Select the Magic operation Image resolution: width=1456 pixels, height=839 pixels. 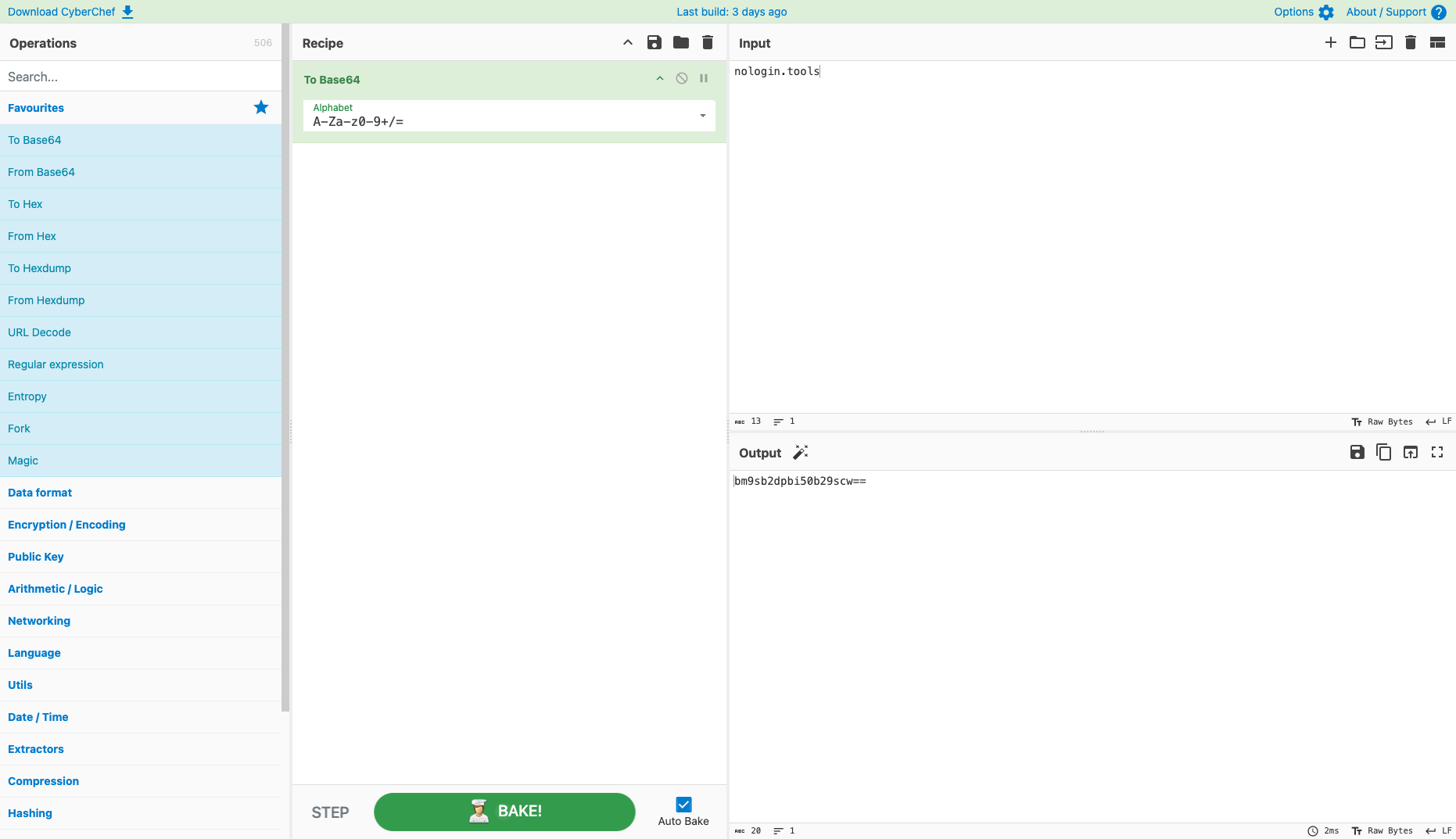[141, 461]
